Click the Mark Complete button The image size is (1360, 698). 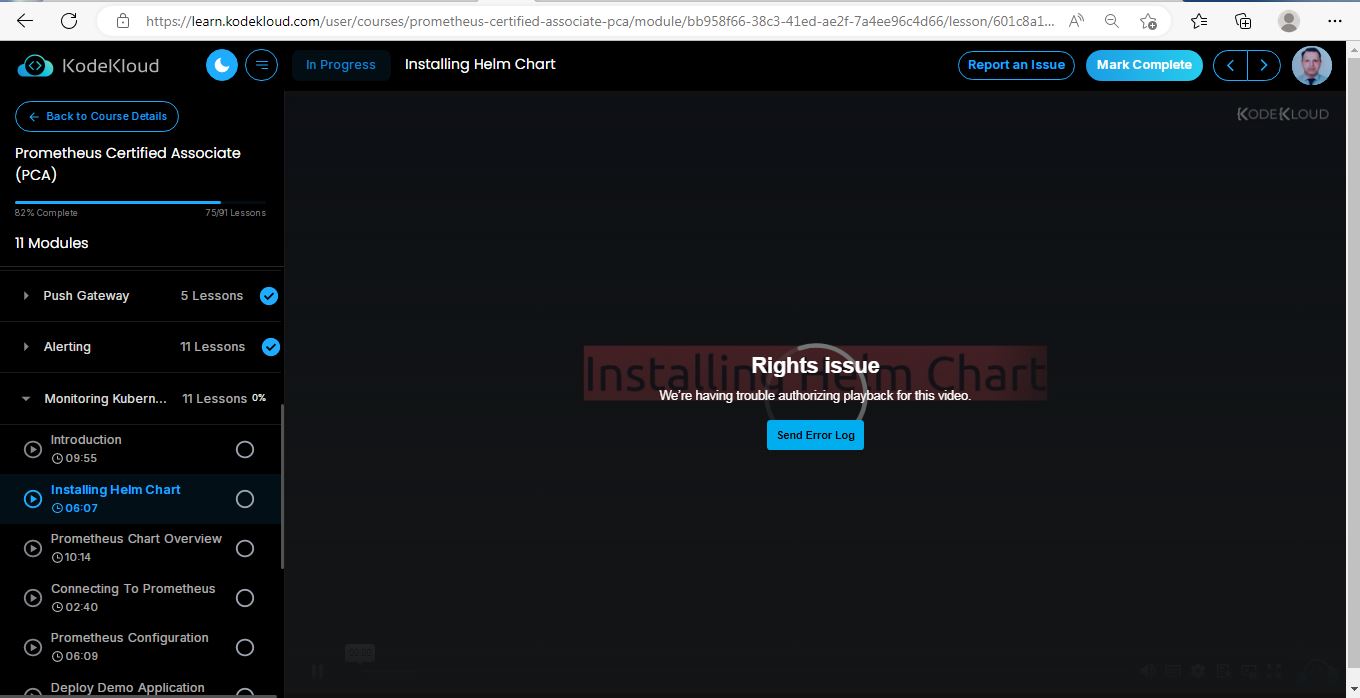[1144, 65]
